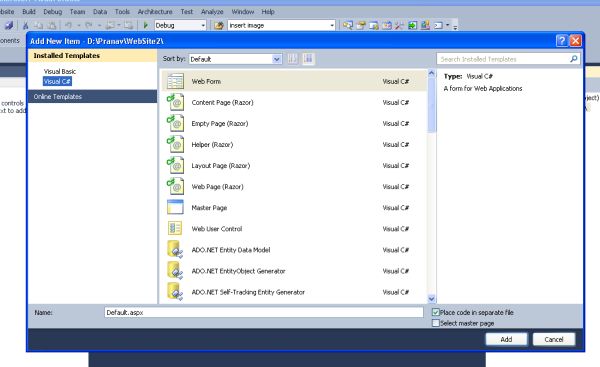
Task: Click the Name field containing Default.aspx
Action: pyautogui.click(x=264, y=312)
